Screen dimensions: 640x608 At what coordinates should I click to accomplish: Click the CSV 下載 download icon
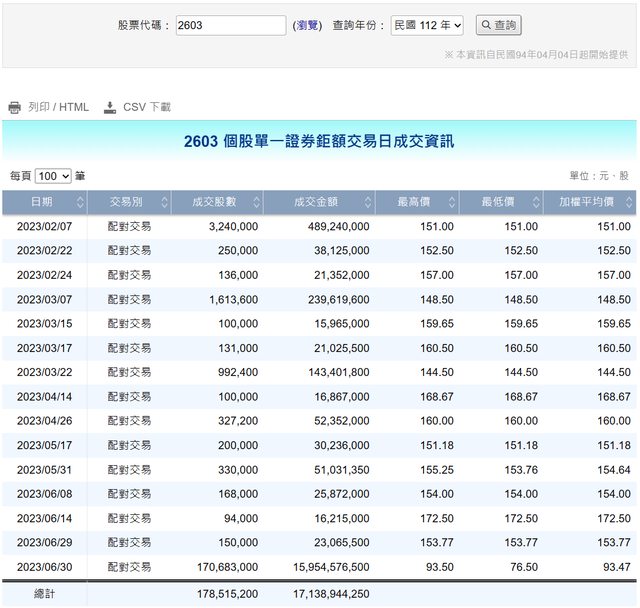tap(110, 107)
